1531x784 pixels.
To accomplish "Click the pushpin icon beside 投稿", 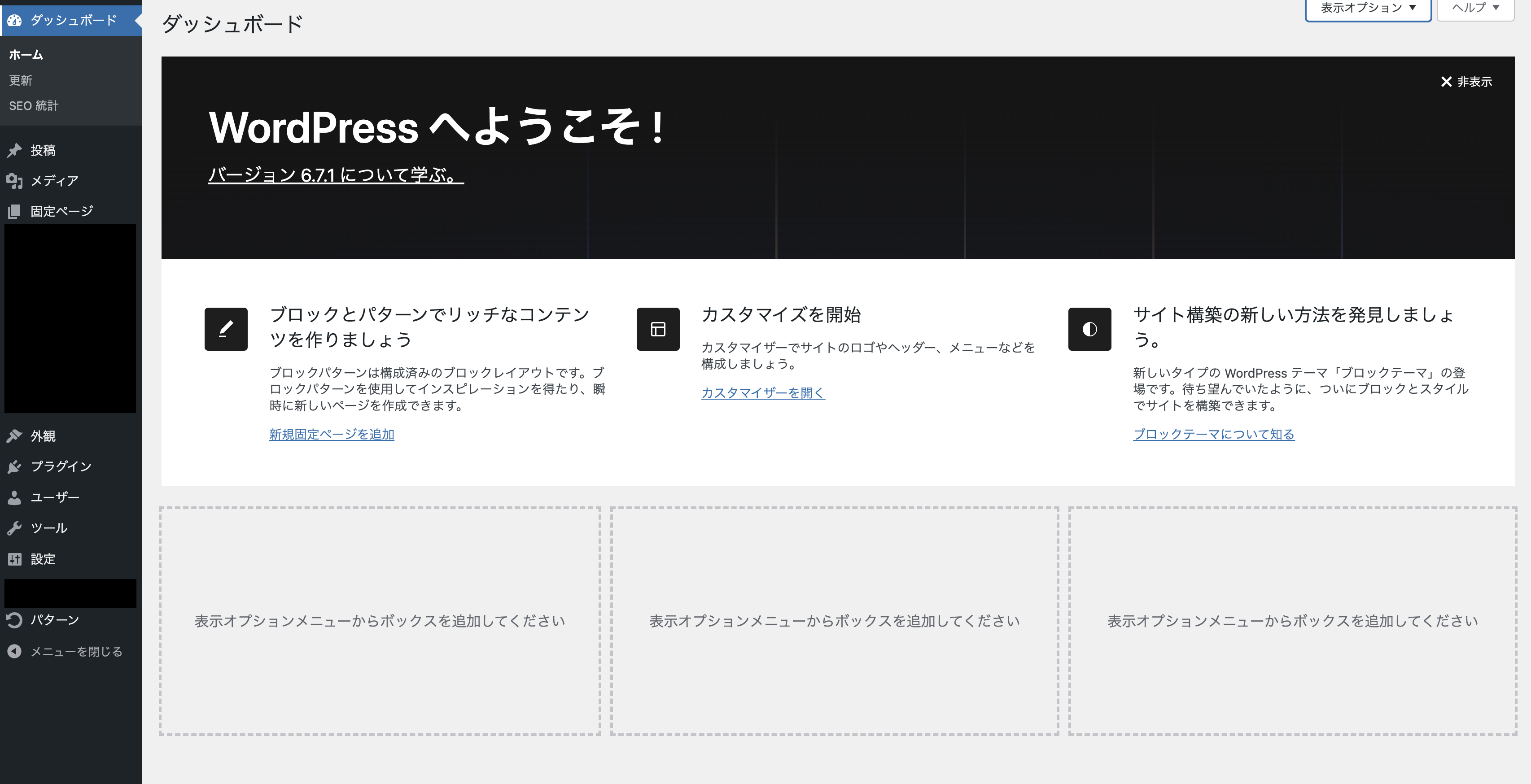I will [x=14, y=150].
